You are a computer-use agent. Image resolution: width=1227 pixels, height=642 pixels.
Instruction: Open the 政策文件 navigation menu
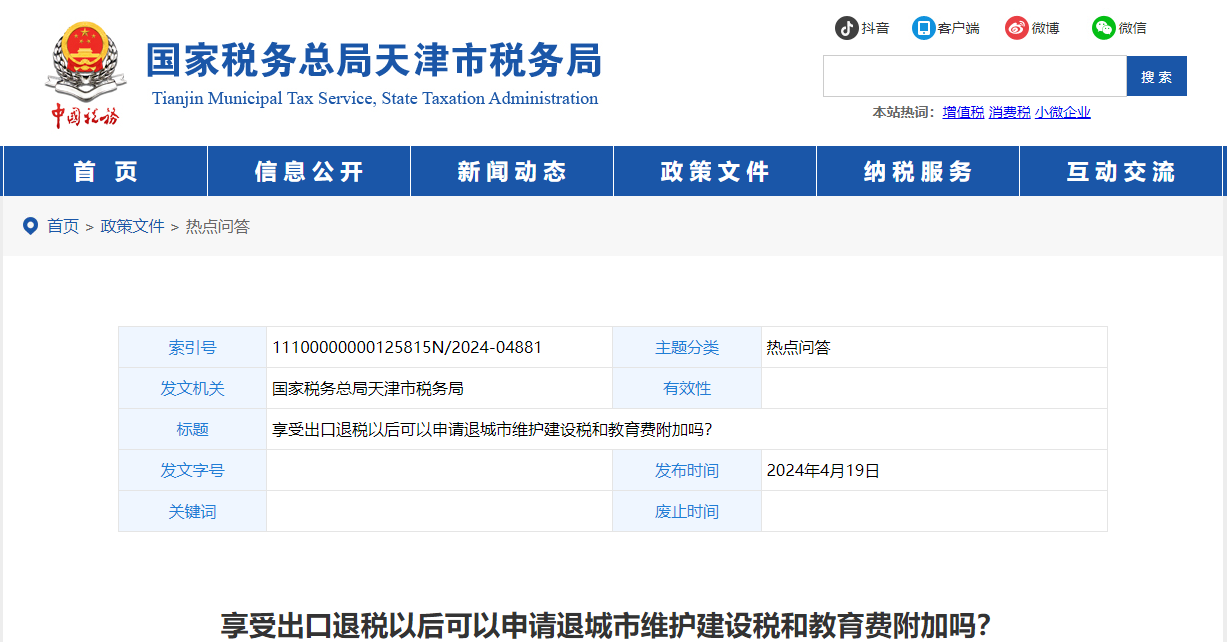pyautogui.click(x=714, y=170)
